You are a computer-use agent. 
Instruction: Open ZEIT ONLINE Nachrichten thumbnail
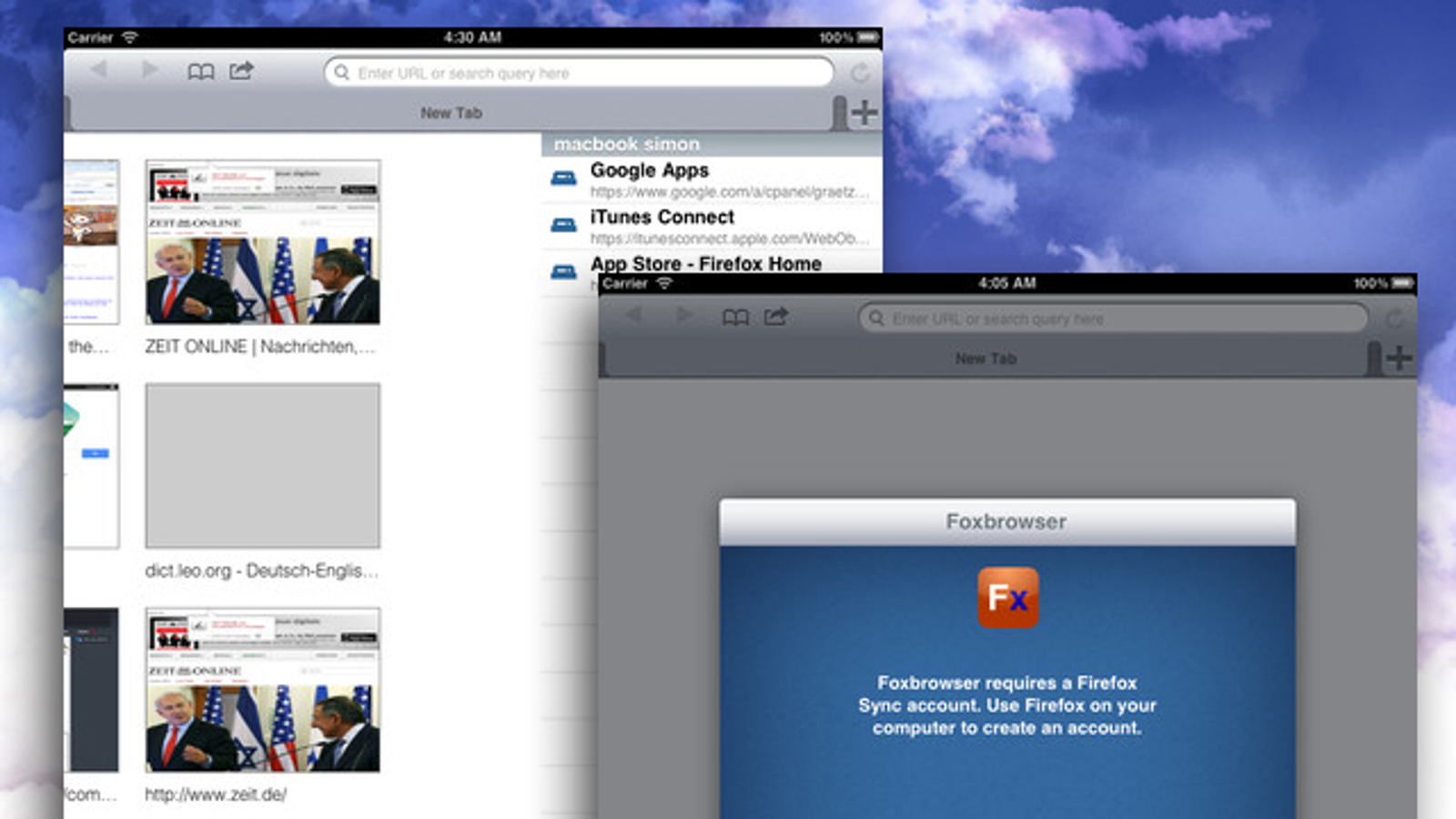[263, 242]
